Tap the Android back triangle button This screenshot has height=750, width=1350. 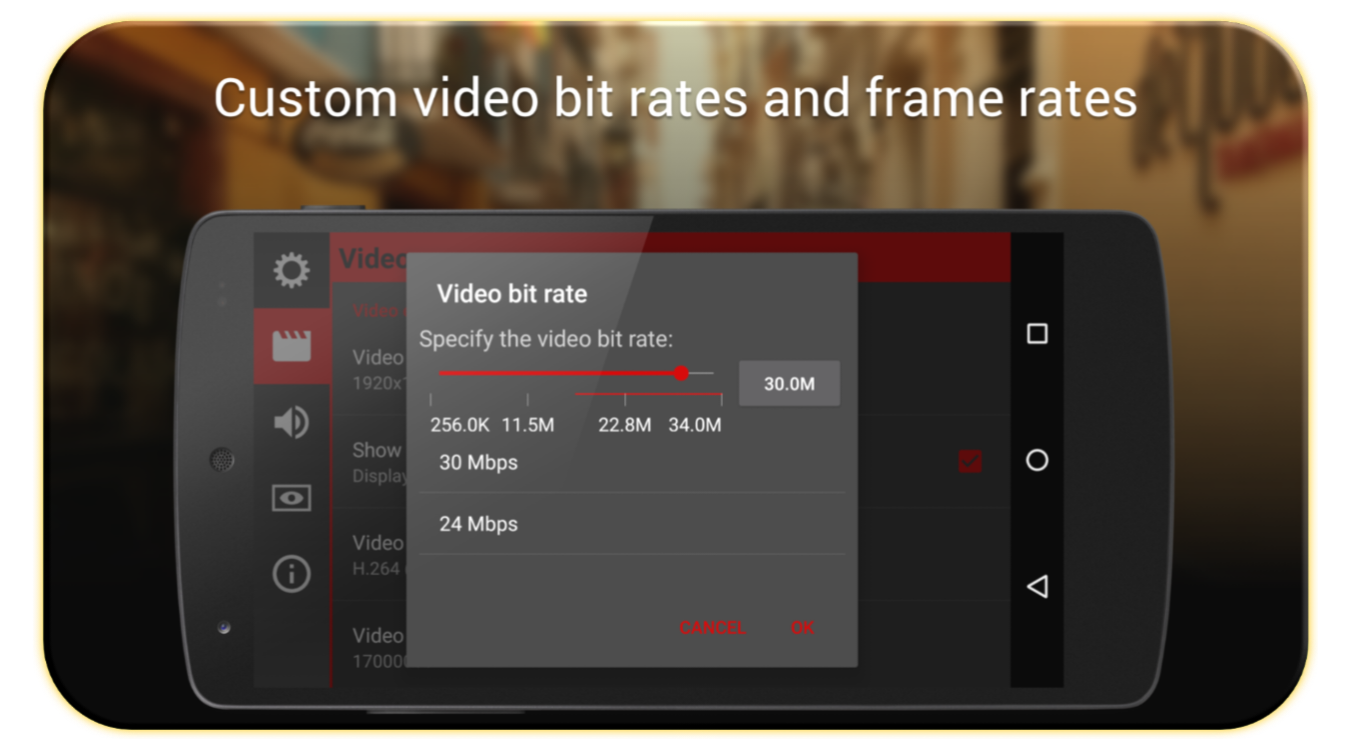click(x=1037, y=586)
